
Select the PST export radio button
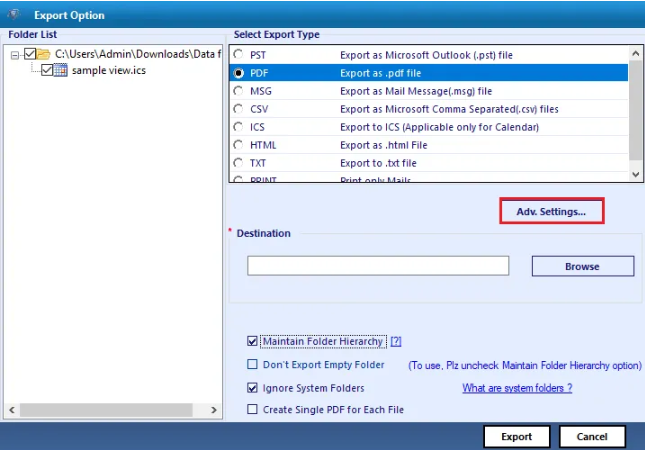238,54
